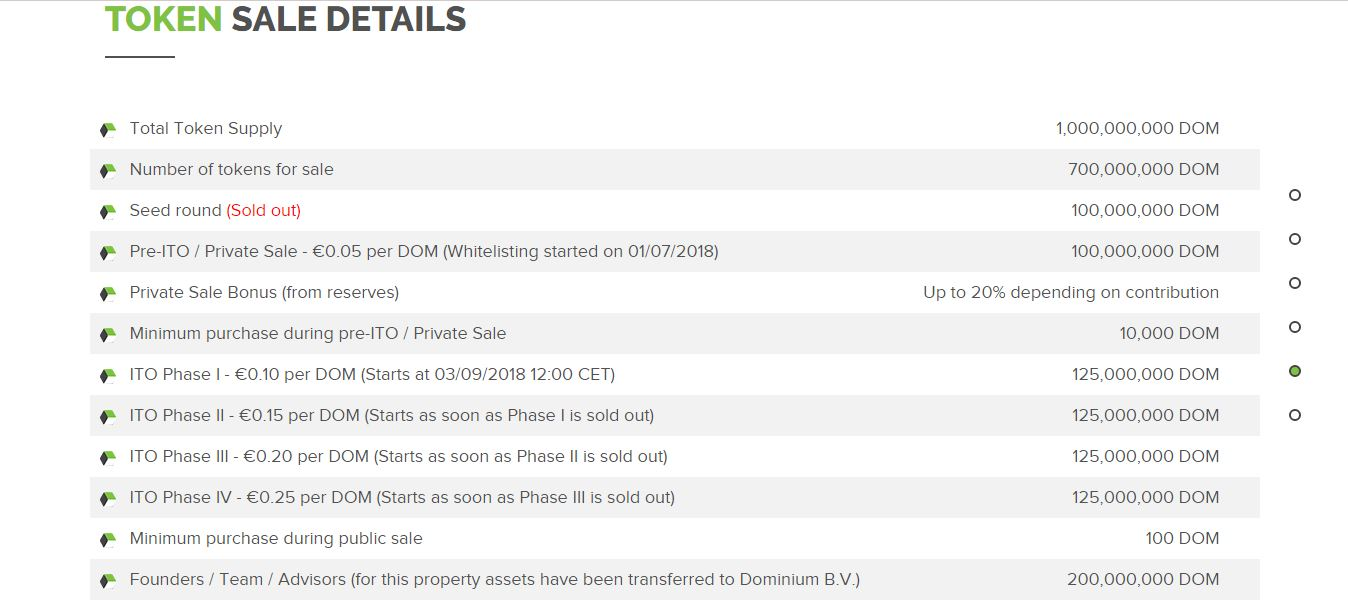Click the ITO Phase IV row text
Screen dimensions: 1348x609
coord(402,498)
